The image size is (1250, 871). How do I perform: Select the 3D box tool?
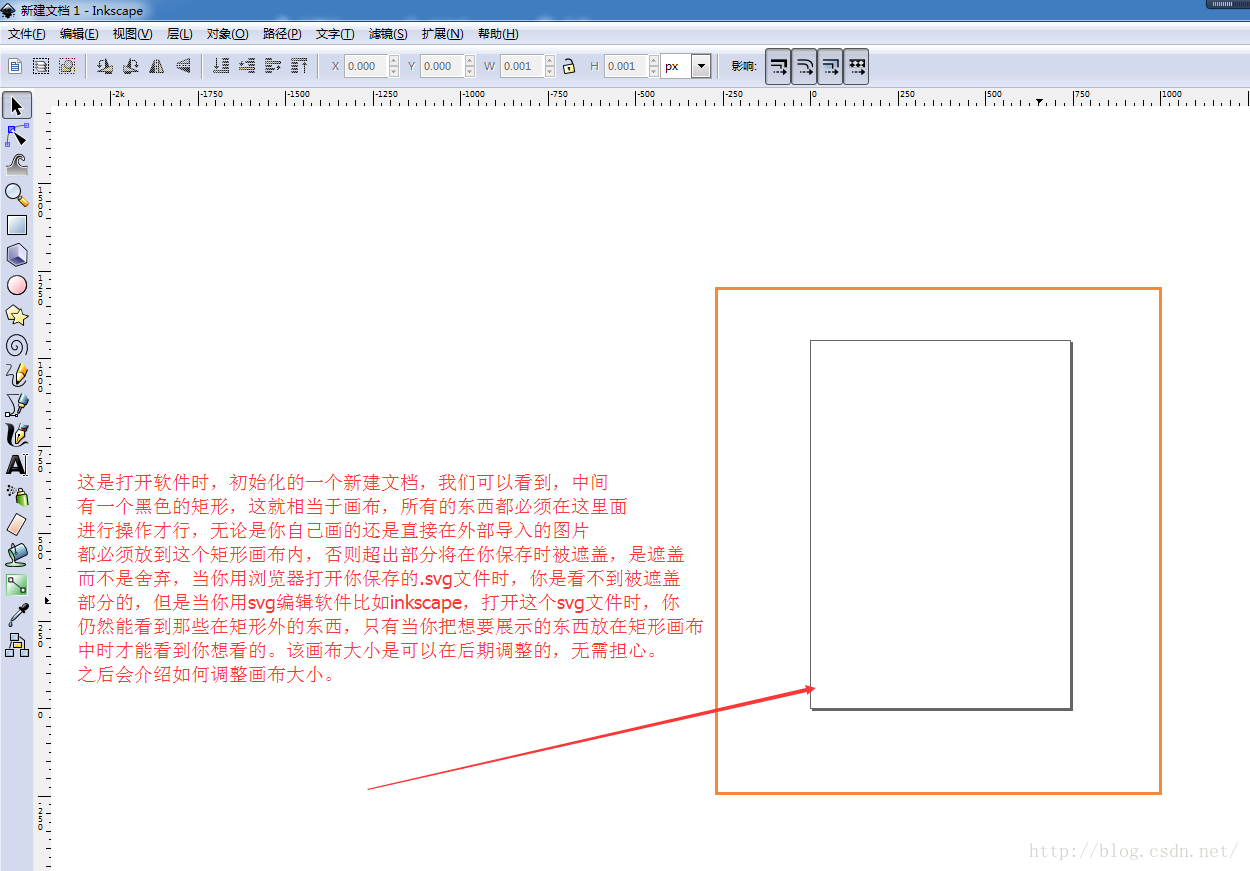pos(17,255)
